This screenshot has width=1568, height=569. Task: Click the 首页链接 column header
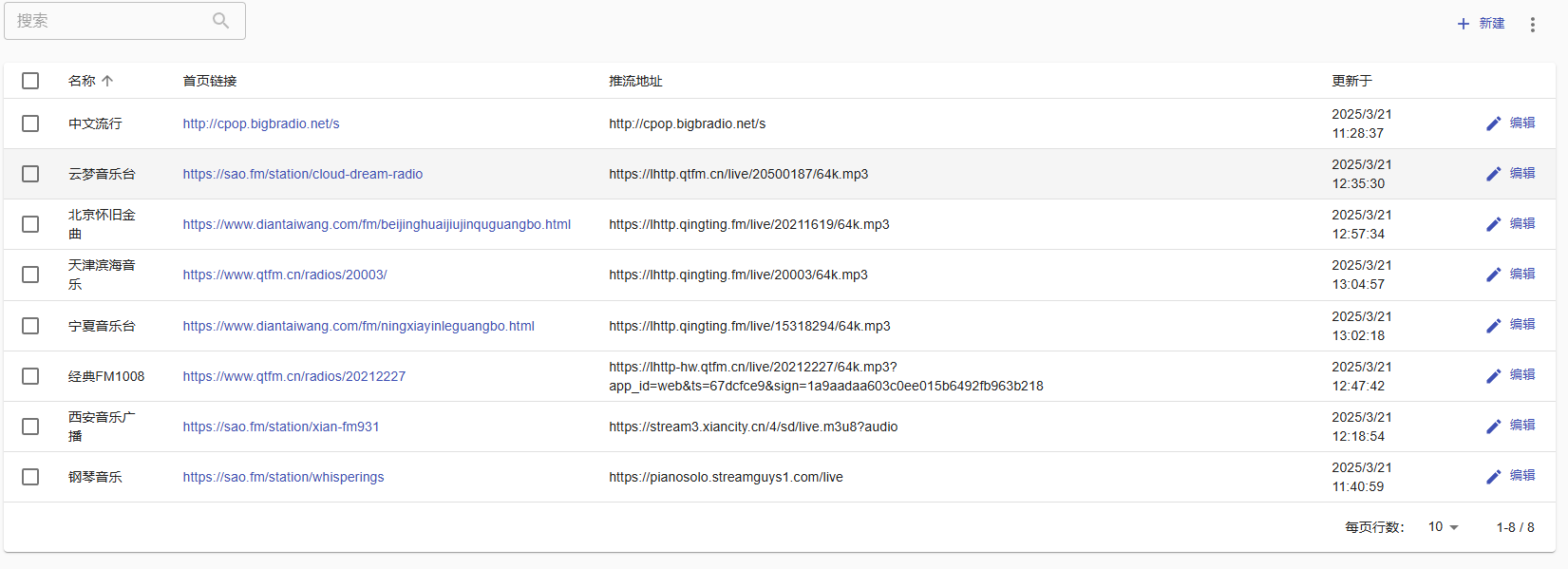click(210, 82)
